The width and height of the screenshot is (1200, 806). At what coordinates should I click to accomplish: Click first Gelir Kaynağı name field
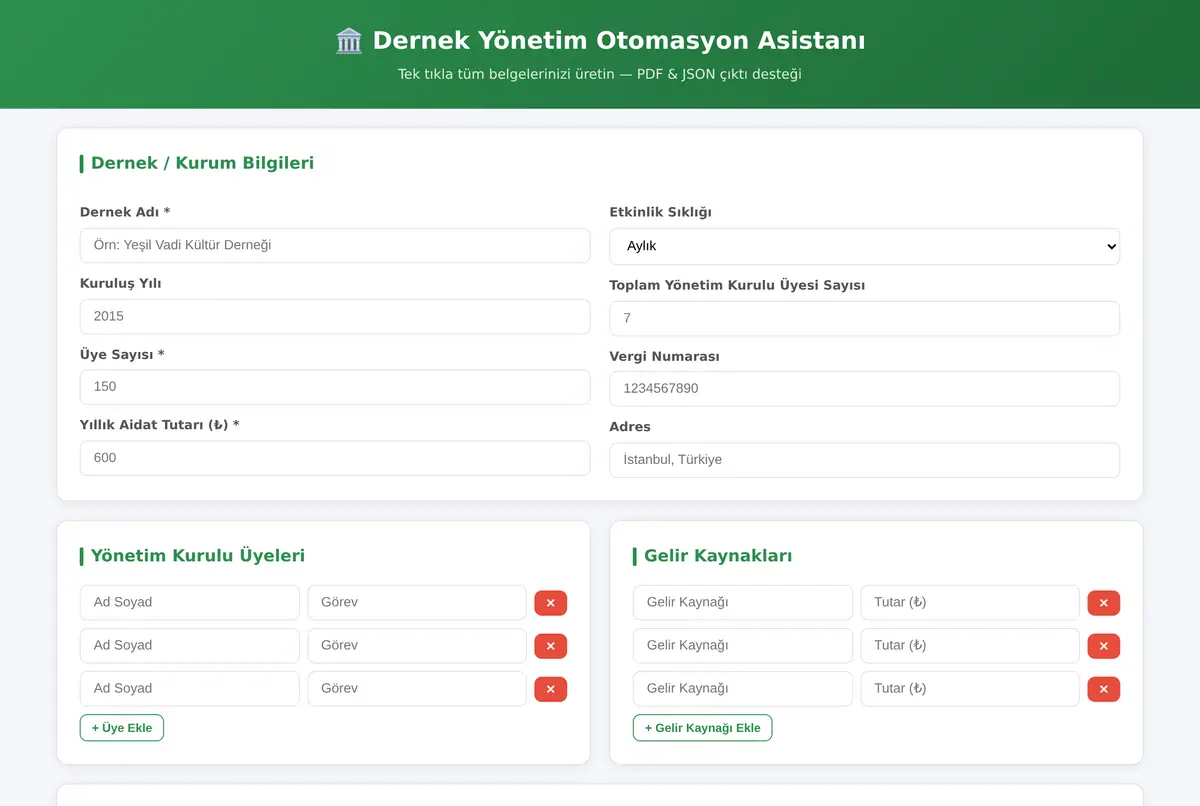(743, 603)
